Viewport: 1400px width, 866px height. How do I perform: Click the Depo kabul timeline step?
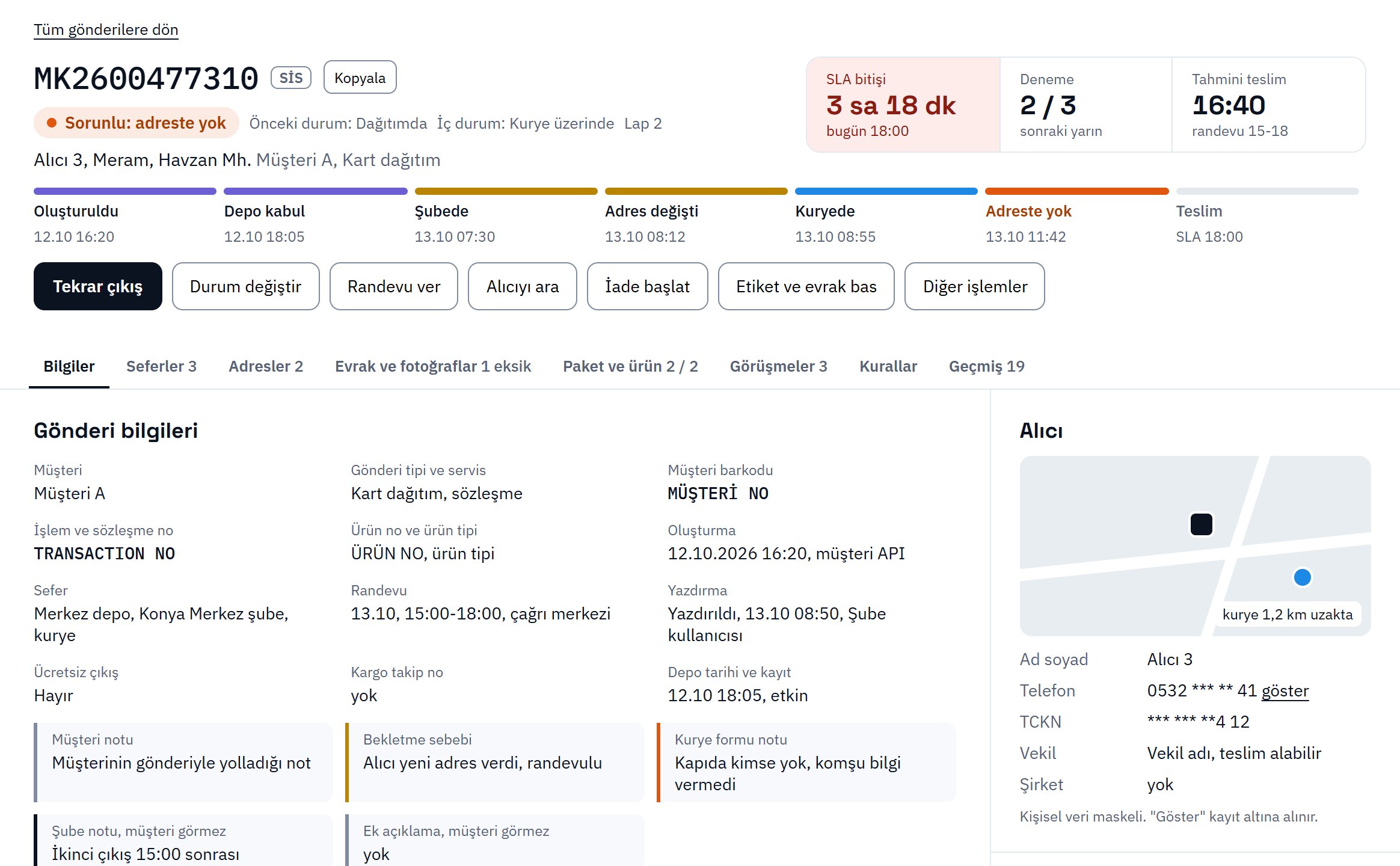point(316,216)
